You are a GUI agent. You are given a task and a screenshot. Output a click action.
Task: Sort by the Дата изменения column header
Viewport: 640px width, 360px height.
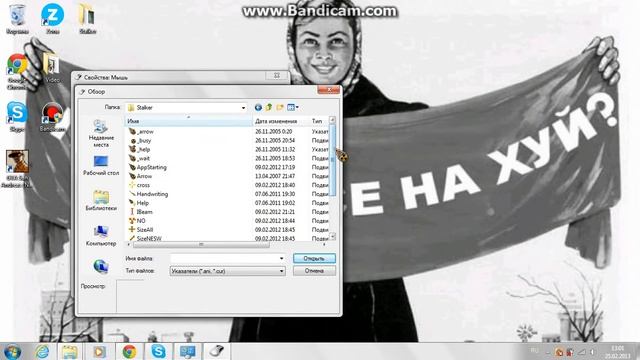click(x=281, y=121)
